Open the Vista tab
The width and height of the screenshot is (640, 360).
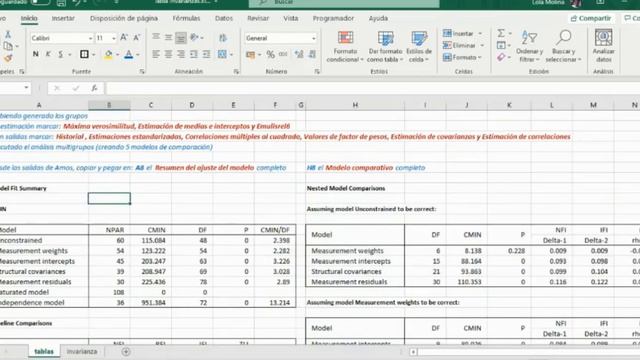pyautogui.click(x=291, y=18)
